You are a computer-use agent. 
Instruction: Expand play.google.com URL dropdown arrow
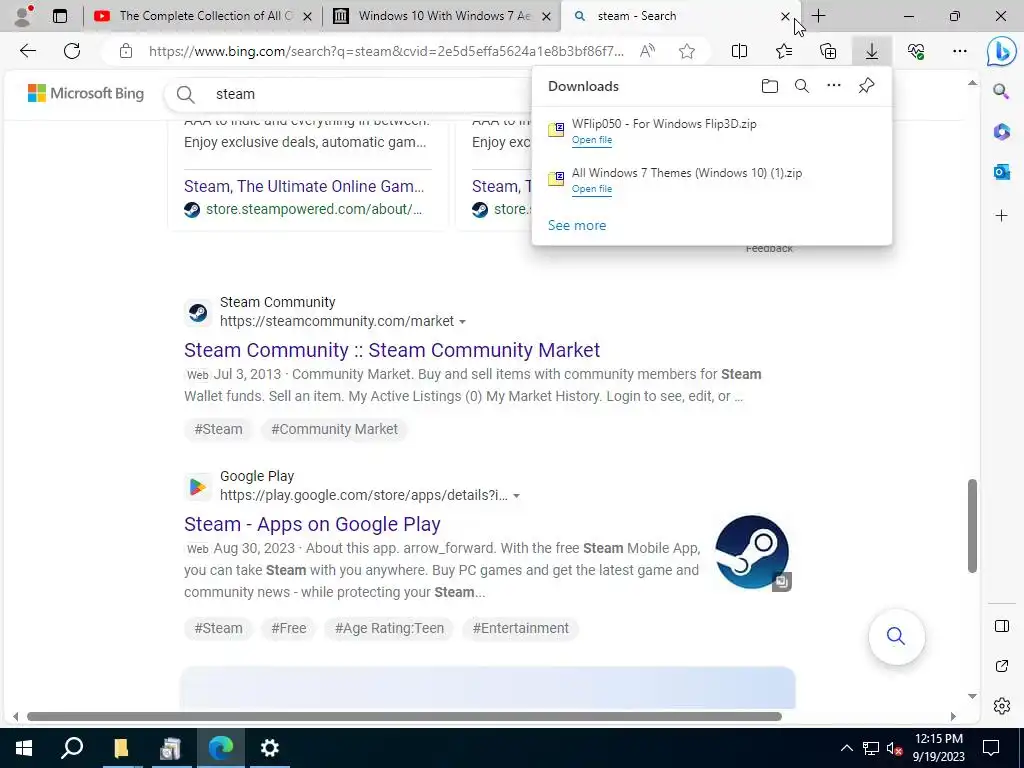(517, 496)
